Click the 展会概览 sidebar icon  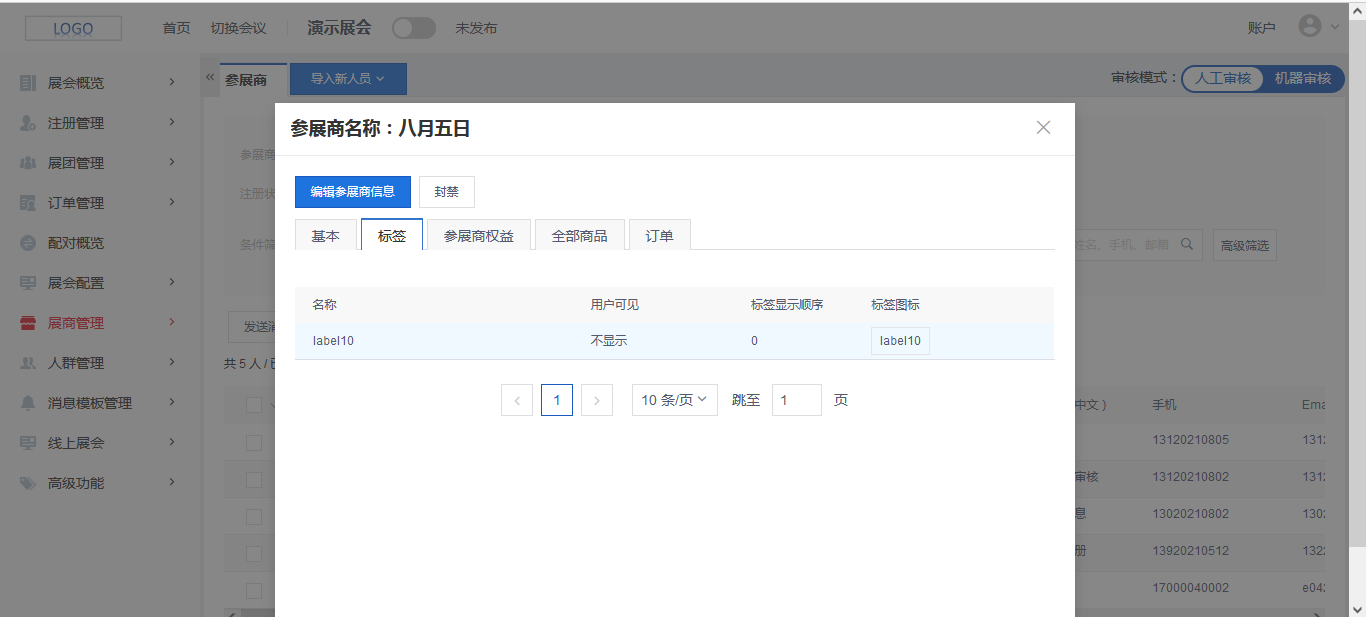pos(28,83)
